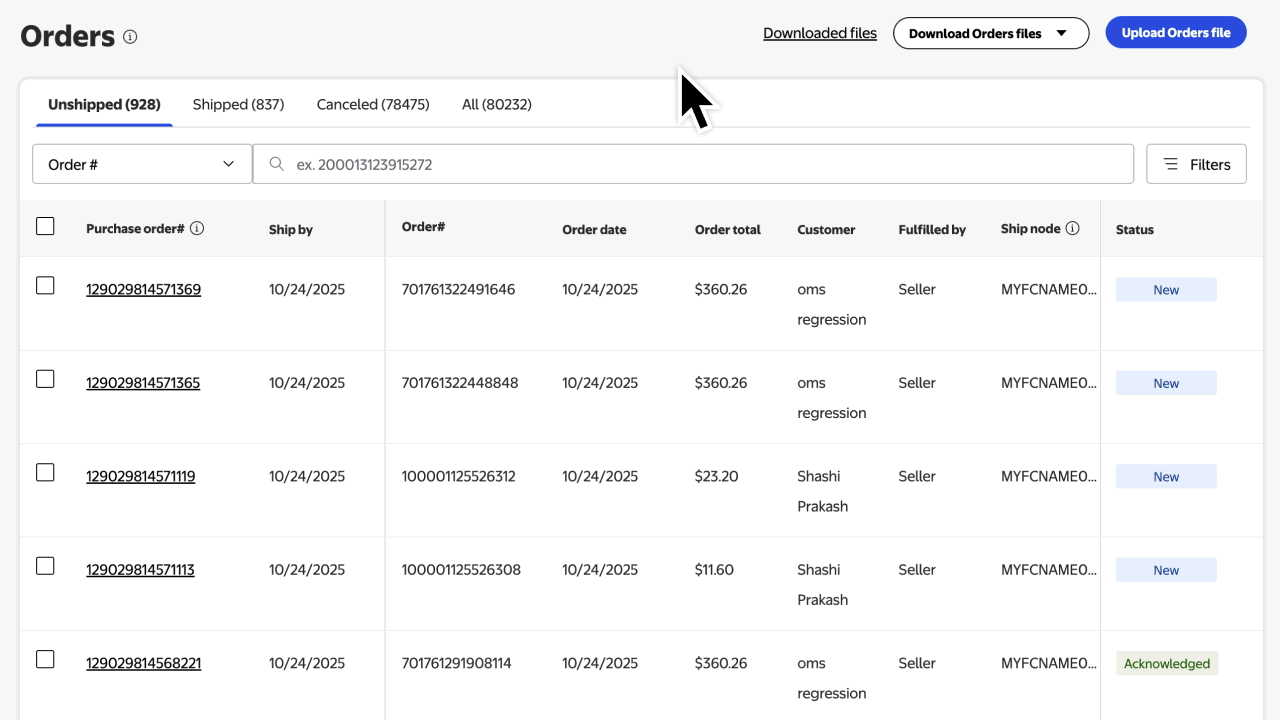Image resolution: width=1280 pixels, height=720 pixels.
Task: View the All orders tab
Action: [x=496, y=104]
